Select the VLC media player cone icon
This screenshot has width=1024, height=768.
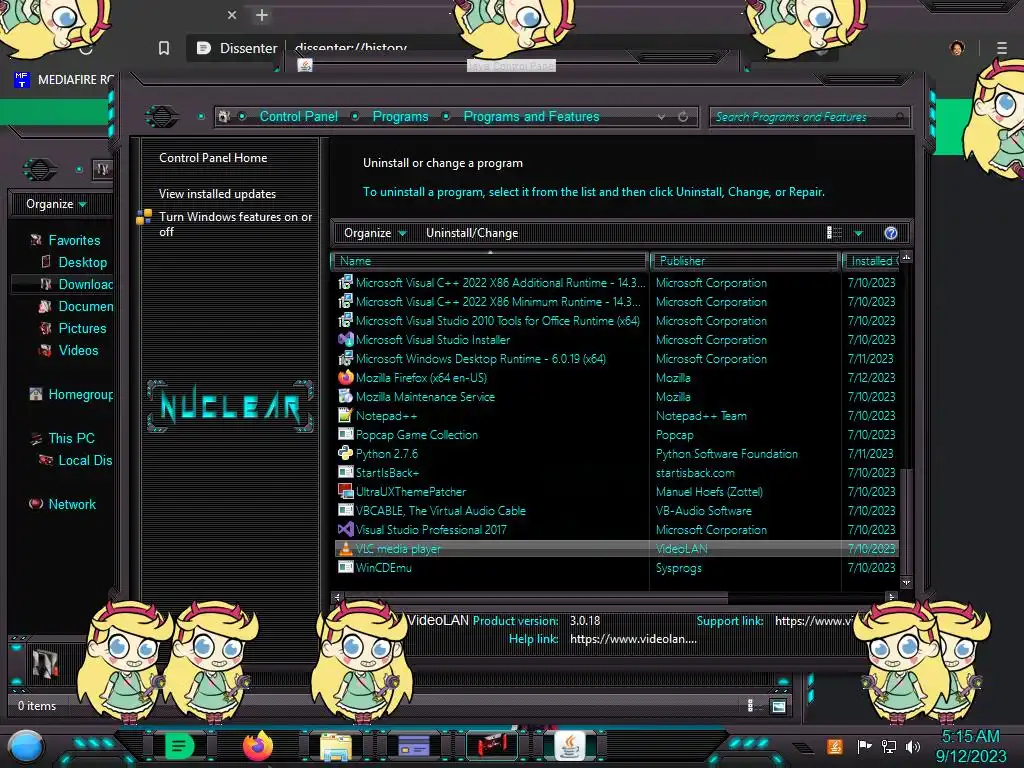(345, 549)
